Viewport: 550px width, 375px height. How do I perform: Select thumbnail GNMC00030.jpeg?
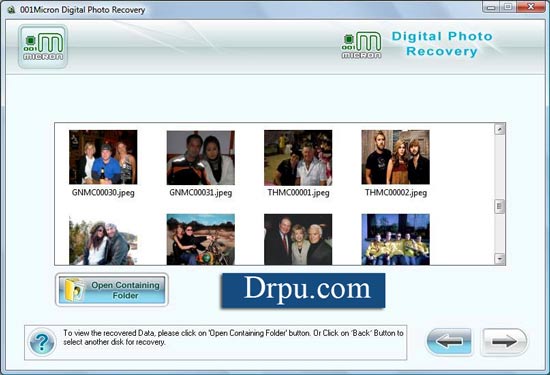[103, 157]
